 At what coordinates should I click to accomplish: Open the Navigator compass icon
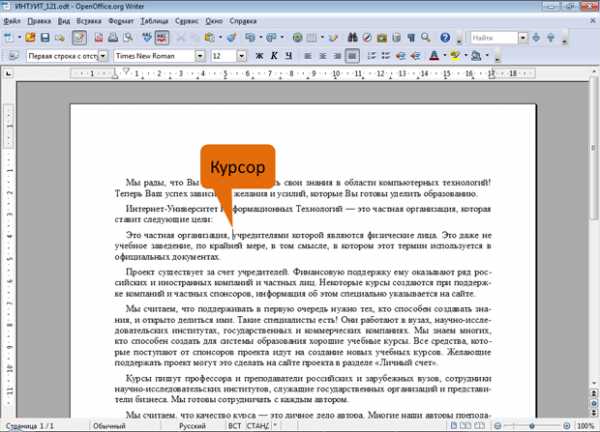pos(367,37)
